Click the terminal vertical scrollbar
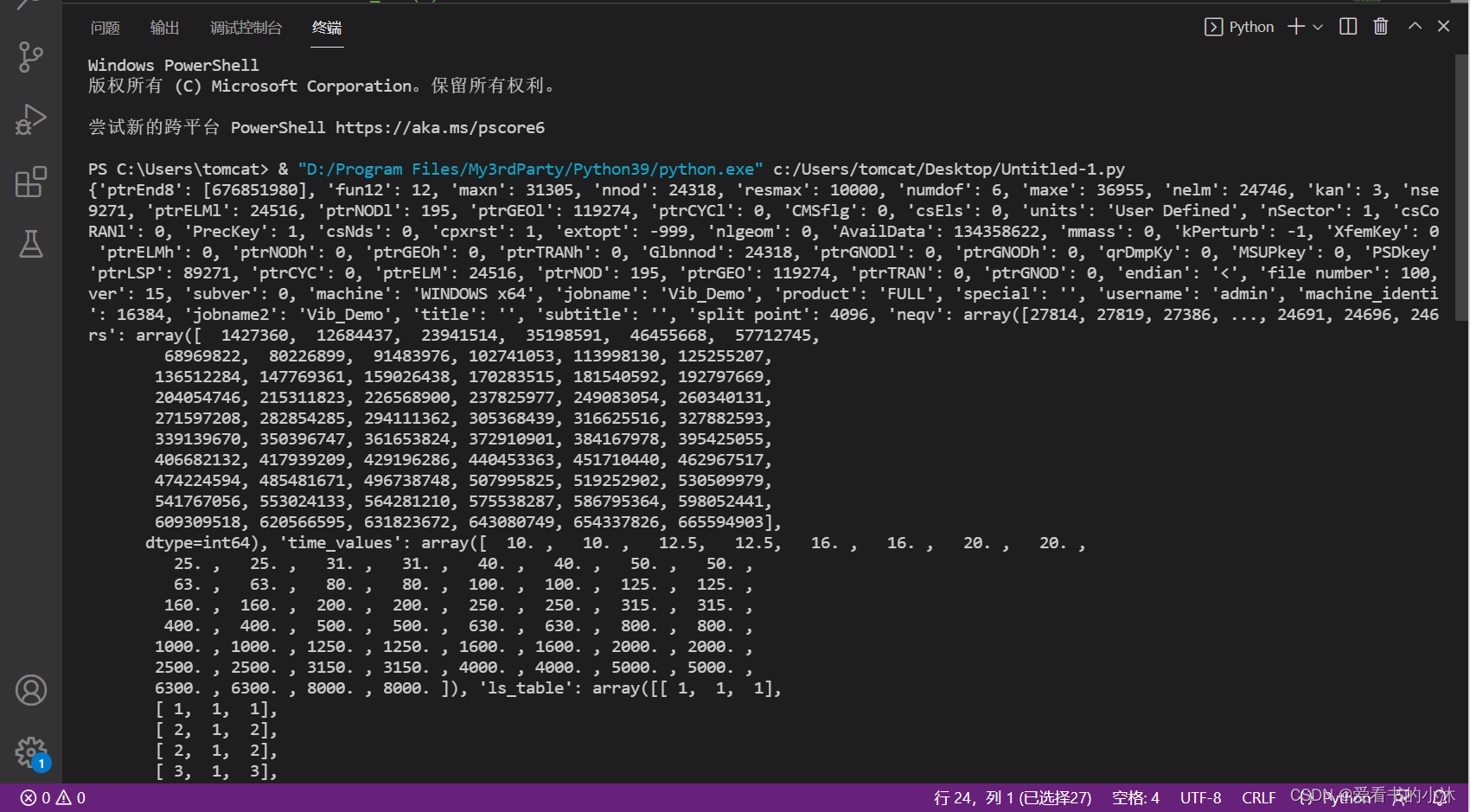 [1460, 189]
